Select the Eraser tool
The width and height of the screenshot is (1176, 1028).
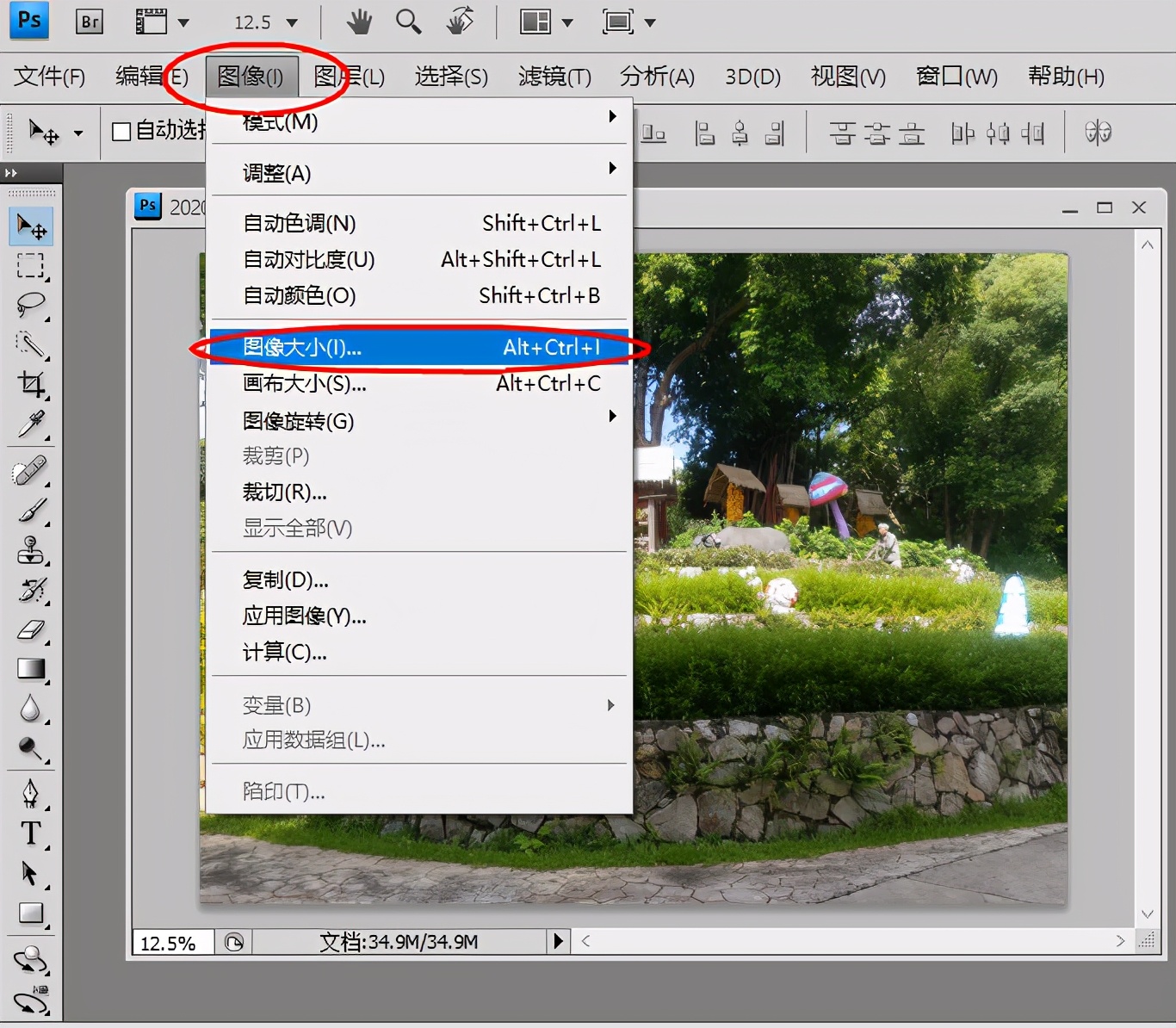pyautogui.click(x=32, y=629)
